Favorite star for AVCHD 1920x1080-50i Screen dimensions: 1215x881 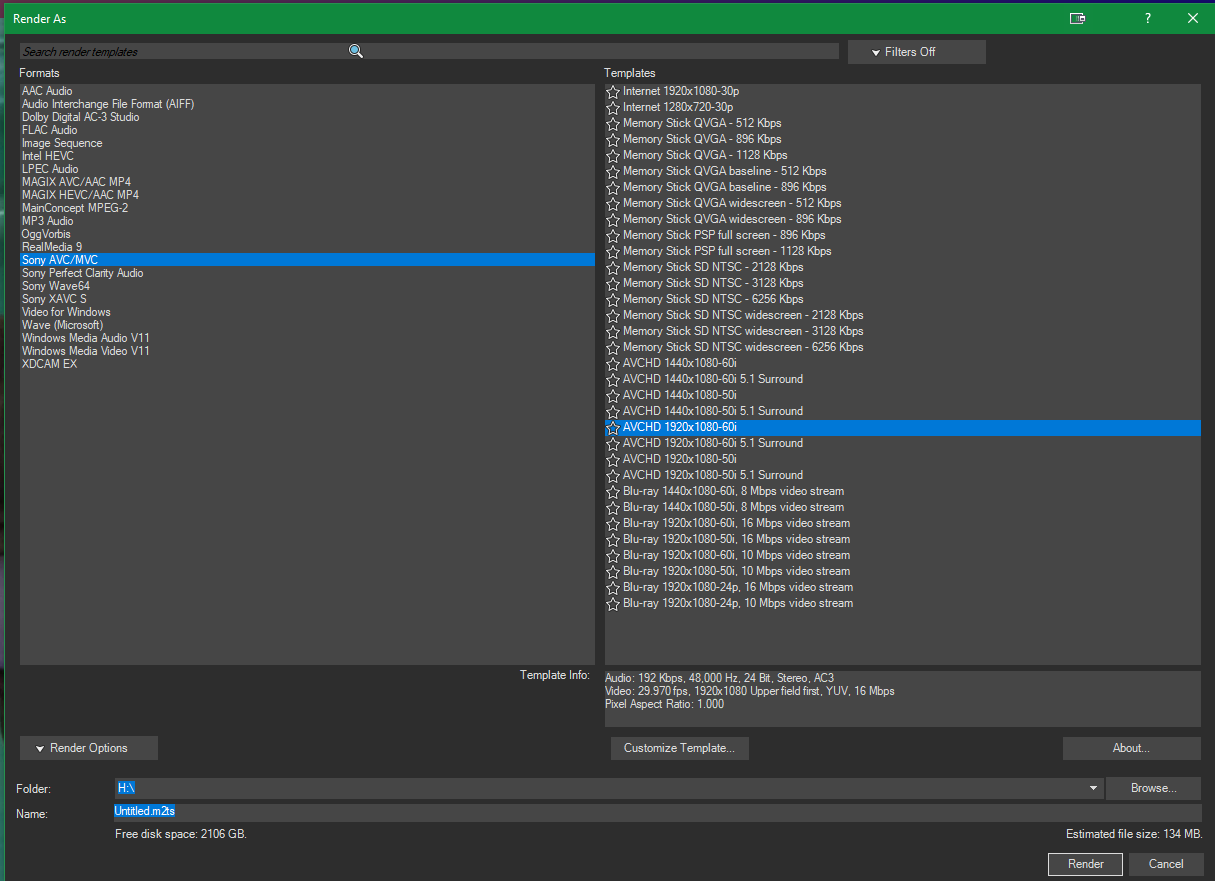click(613, 459)
